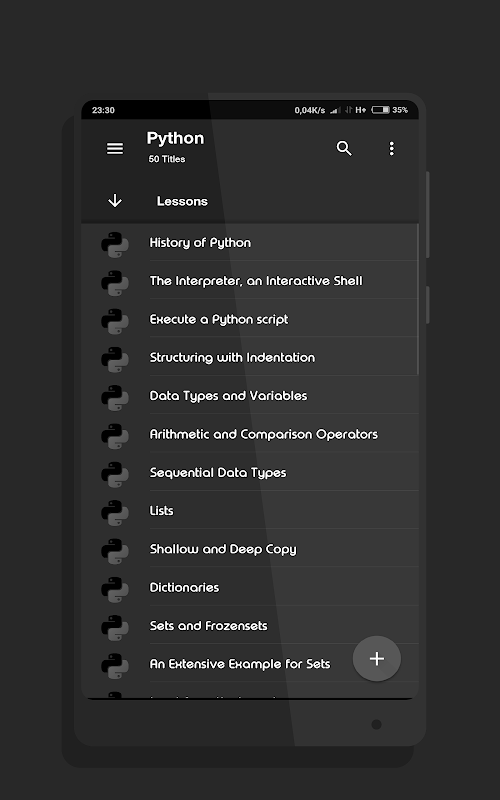Click the lesson list scrollbar
This screenshot has height=800, width=500.
tap(417, 299)
